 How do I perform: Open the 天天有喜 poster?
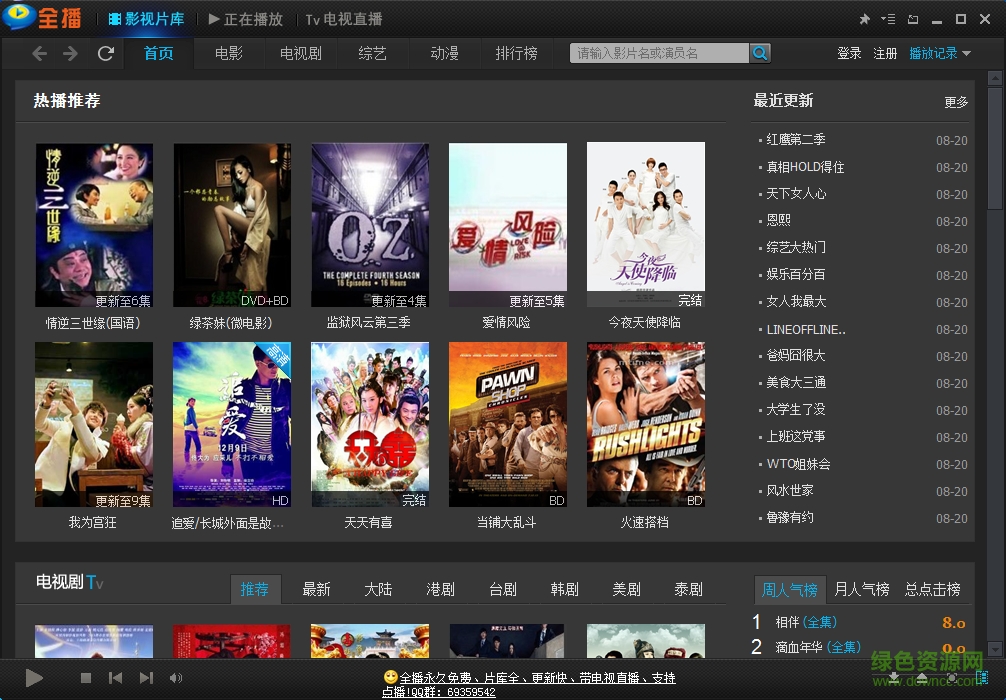point(370,425)
